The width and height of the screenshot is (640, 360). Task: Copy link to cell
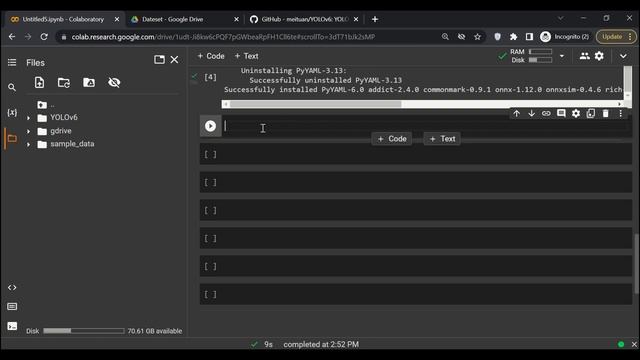(x=546, y=113)
